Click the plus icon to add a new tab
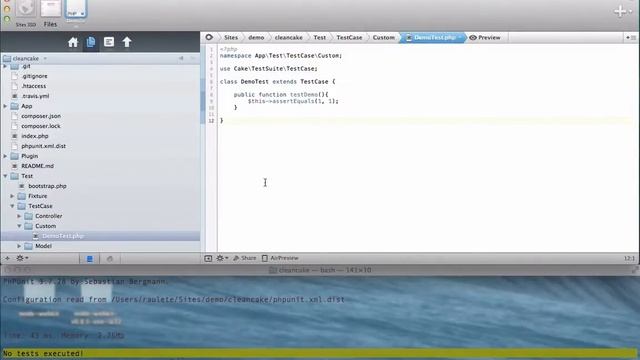 [620, 11]
